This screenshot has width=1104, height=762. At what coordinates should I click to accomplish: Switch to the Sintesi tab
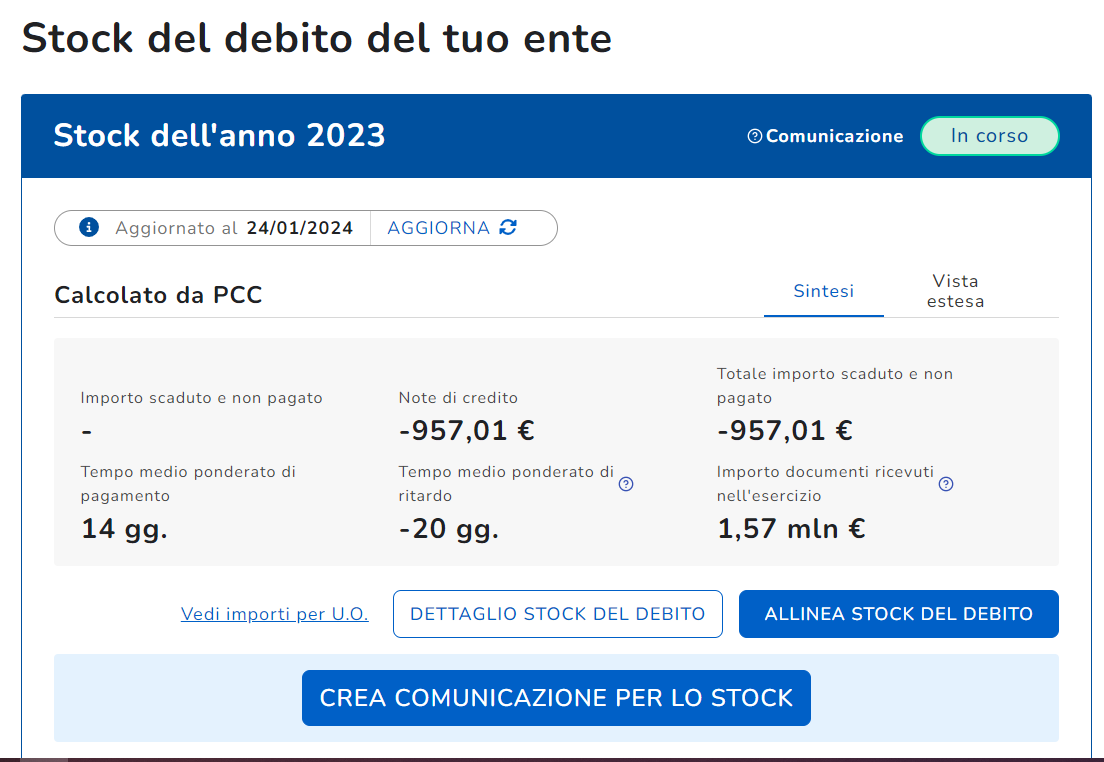824,291
